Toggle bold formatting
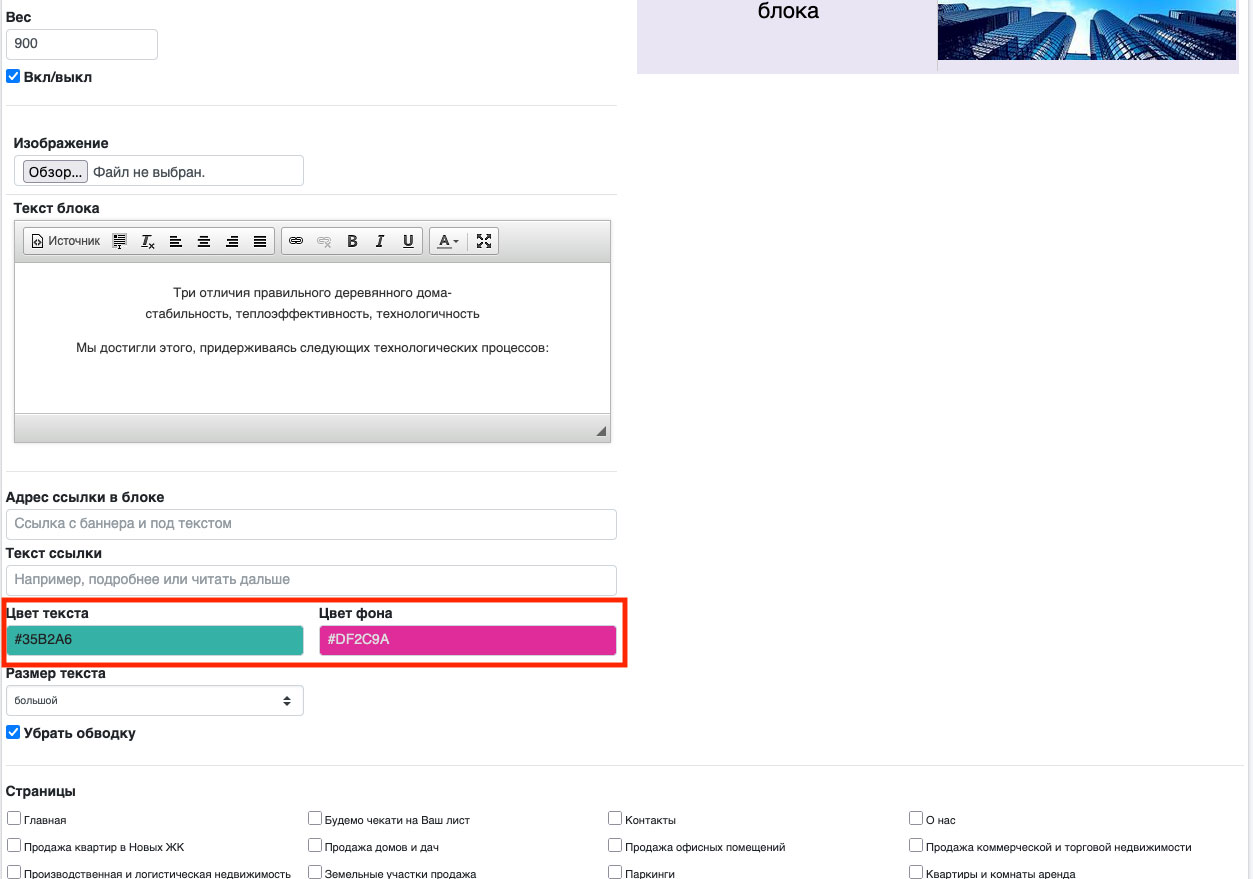1253x879 pixels. click(352, 241)
